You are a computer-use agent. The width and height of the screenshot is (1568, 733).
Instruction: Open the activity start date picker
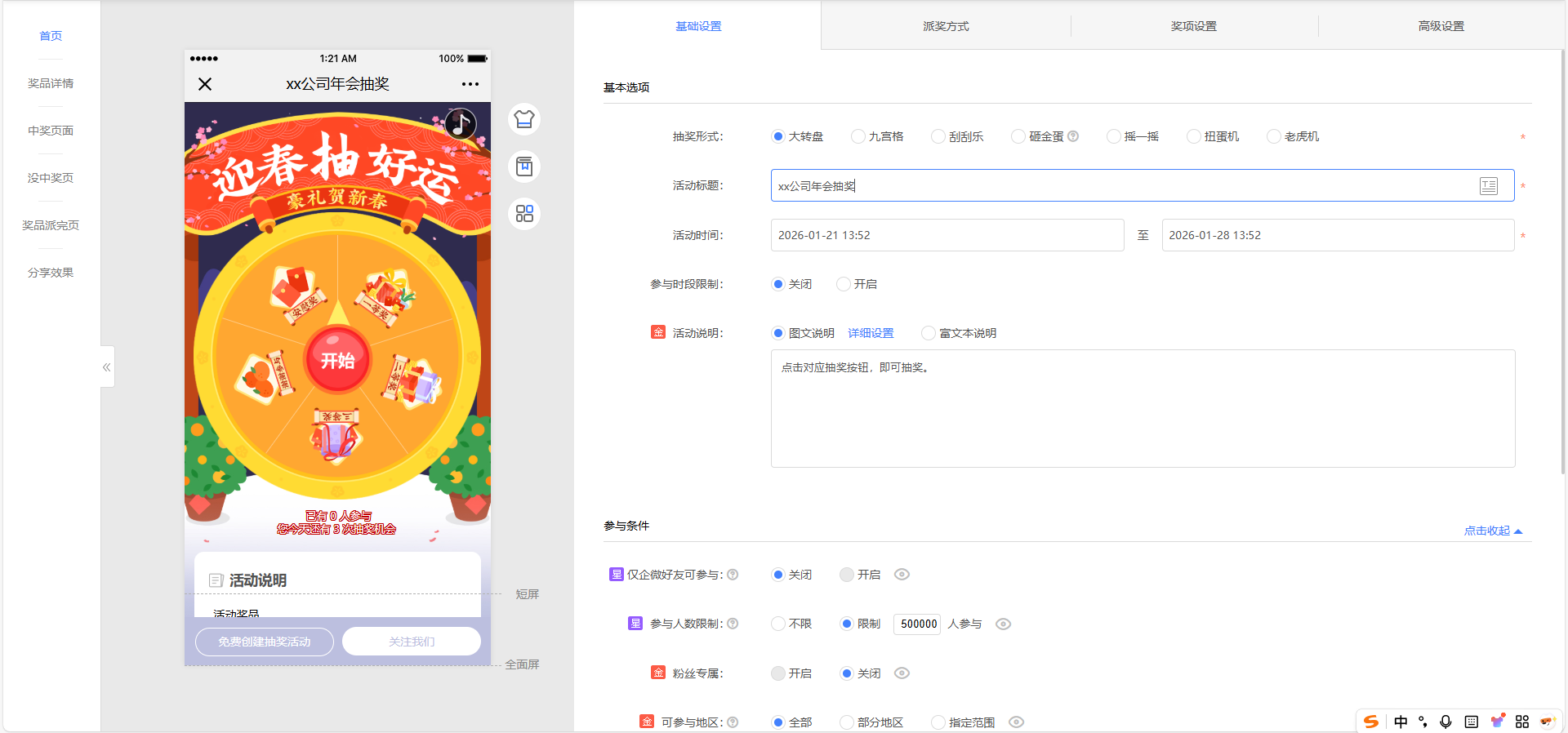tap(947, 235)
